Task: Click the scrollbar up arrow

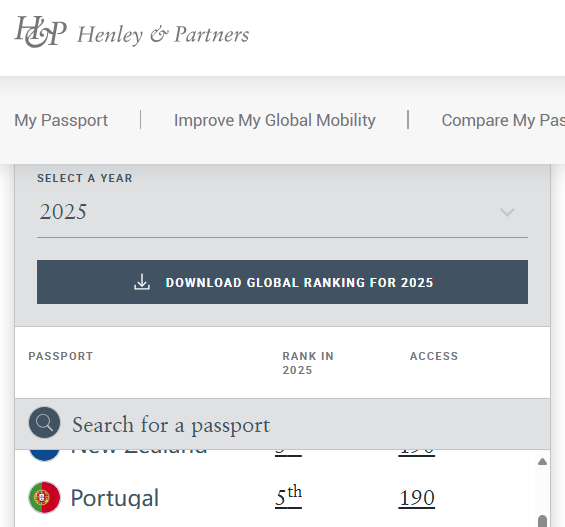Action: click(x=542, y=462)
